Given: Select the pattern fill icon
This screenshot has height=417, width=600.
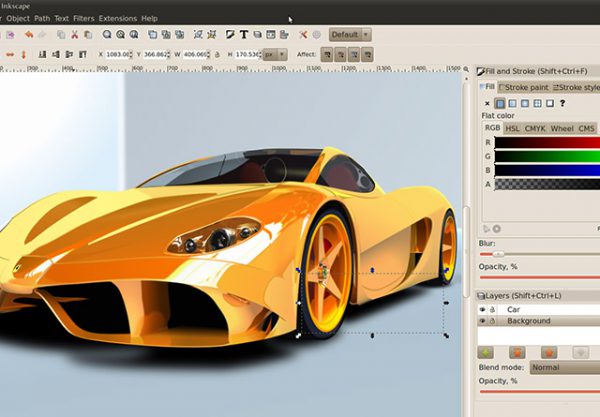Looking at the screenshot, I should 537,103.
